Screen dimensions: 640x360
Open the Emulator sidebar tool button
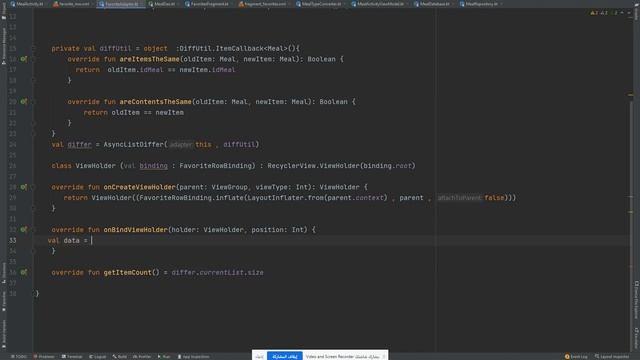point(636,338)
